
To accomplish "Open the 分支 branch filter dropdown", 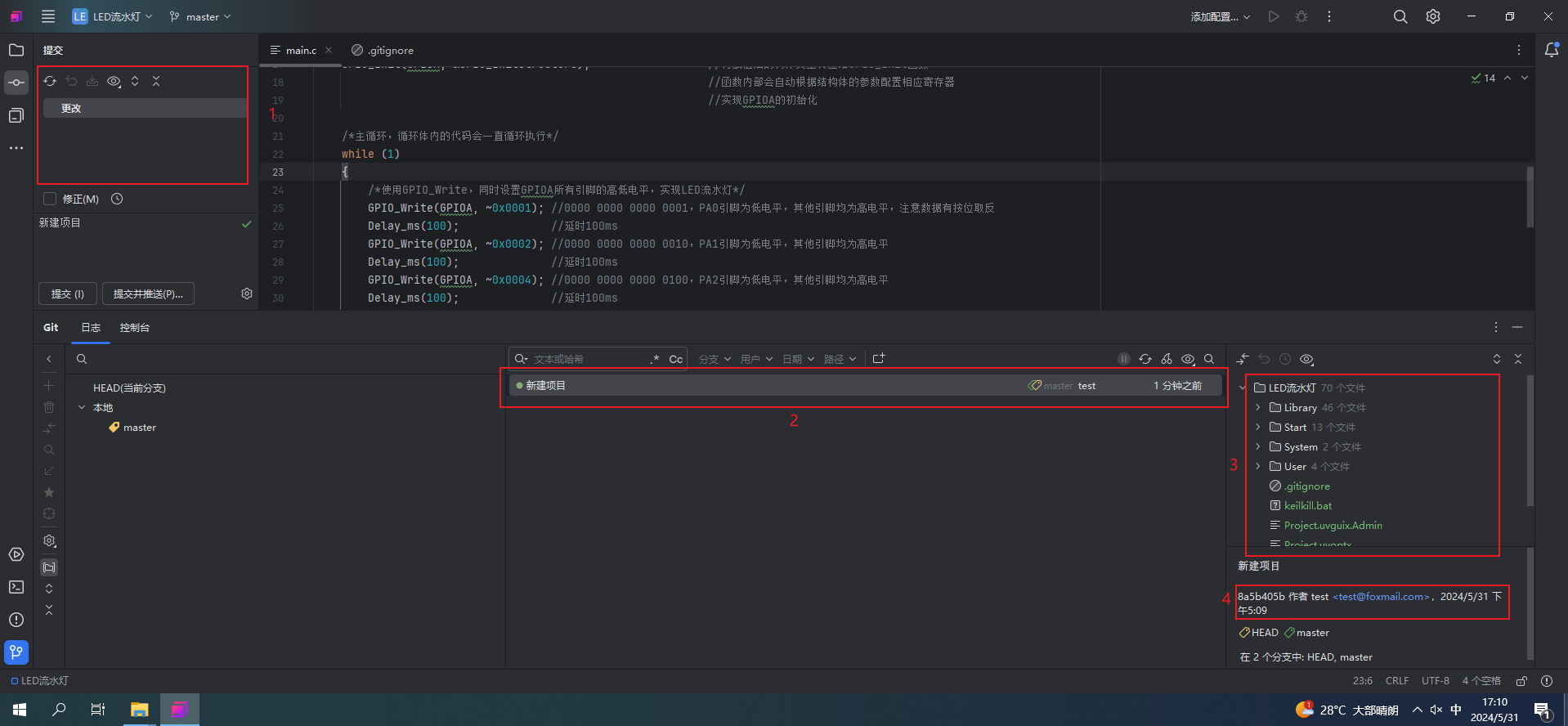I will coord(714,359).
